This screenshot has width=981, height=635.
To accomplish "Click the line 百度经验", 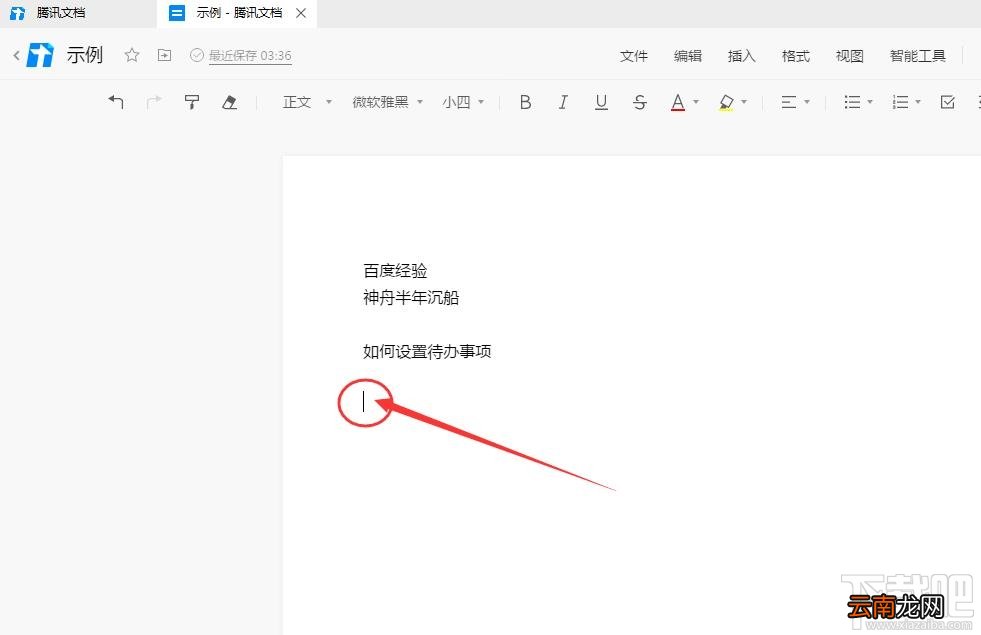I will [395, 270].
